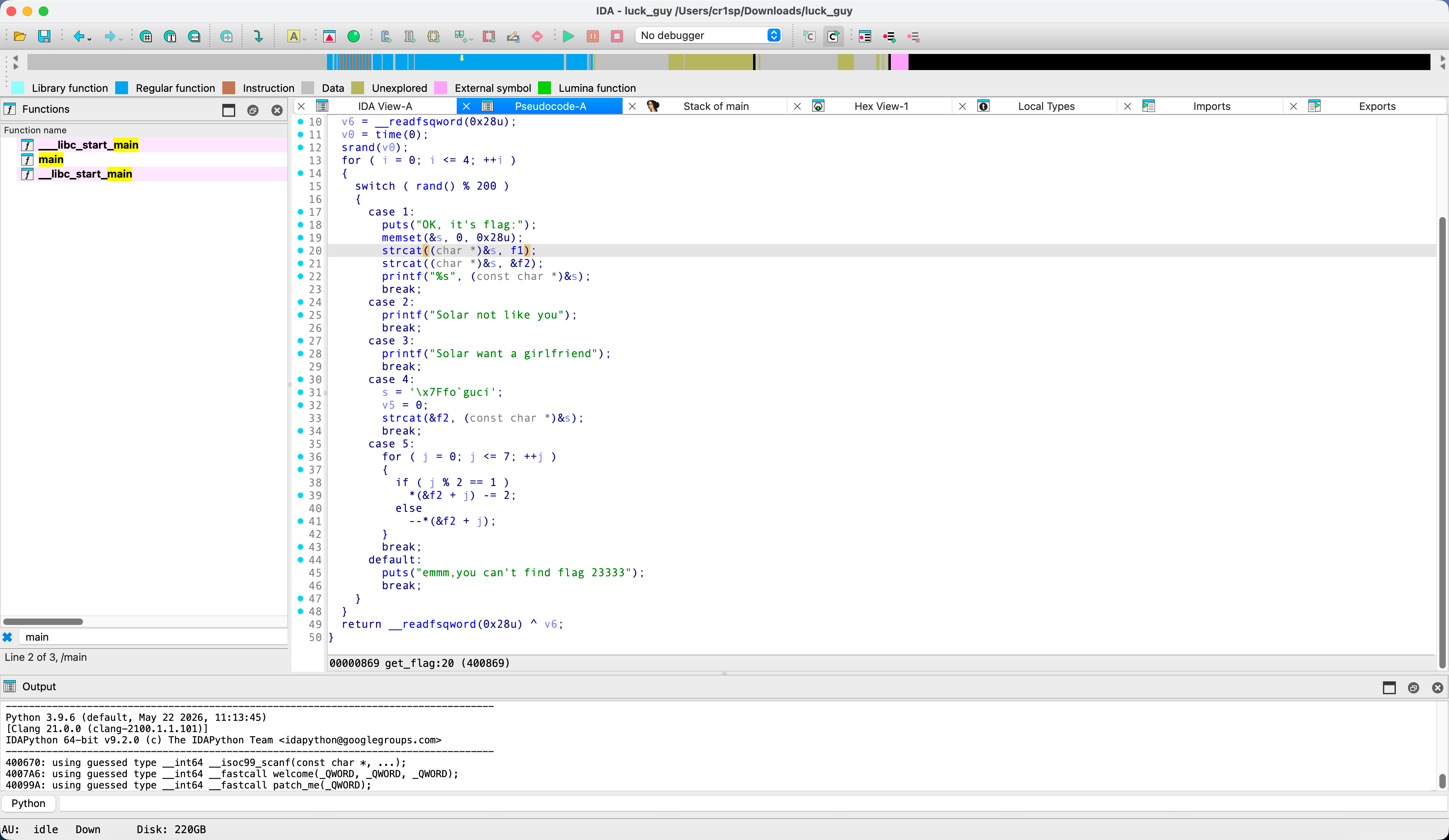Close the Output panel
Image resolution: width=1449 pixels, height=840 pixels.
pos(1437,688)
